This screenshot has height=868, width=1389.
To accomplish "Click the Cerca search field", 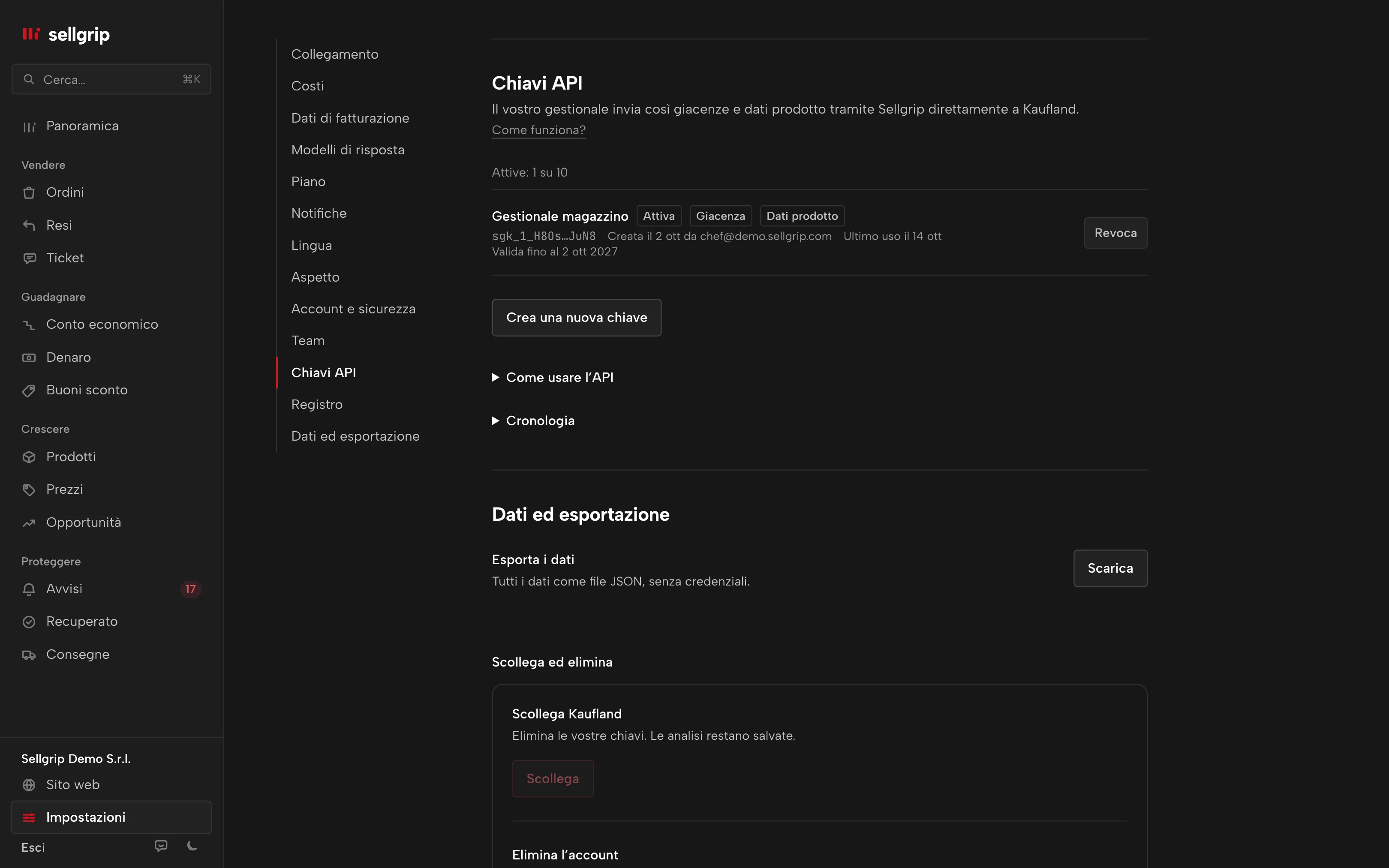I will [x=111, y=79].
